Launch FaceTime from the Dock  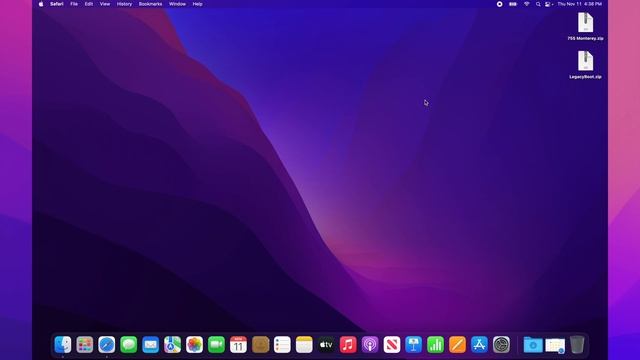tap(216, 345)
